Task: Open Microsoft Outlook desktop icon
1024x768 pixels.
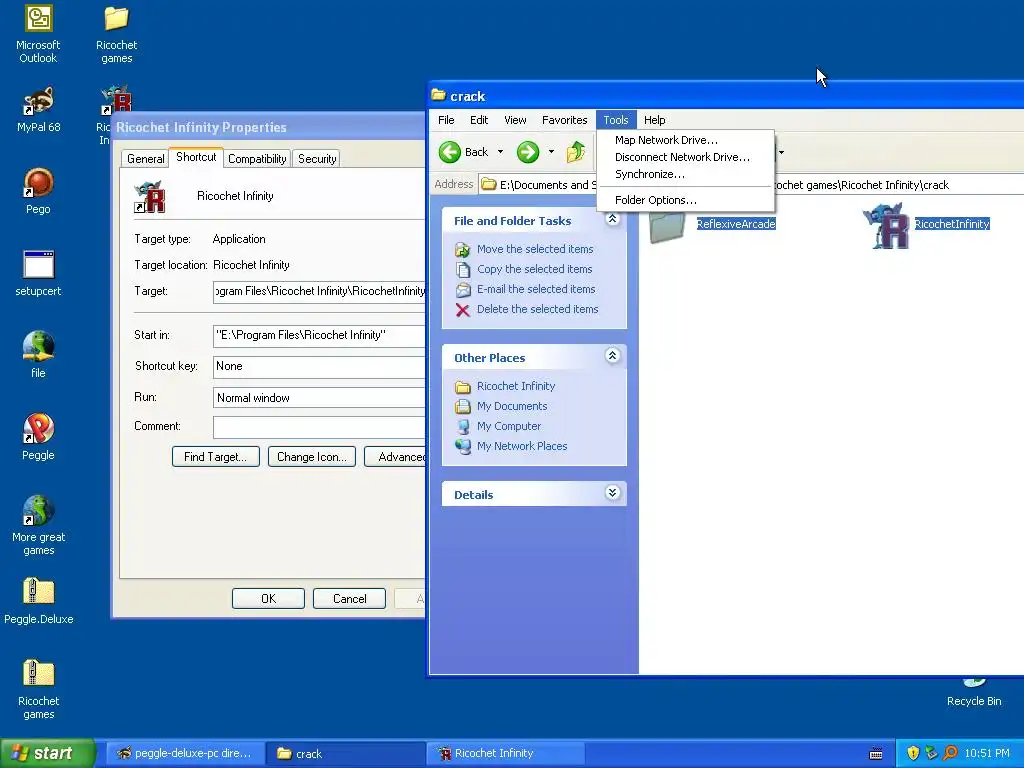Action: (x=38, y=33)
